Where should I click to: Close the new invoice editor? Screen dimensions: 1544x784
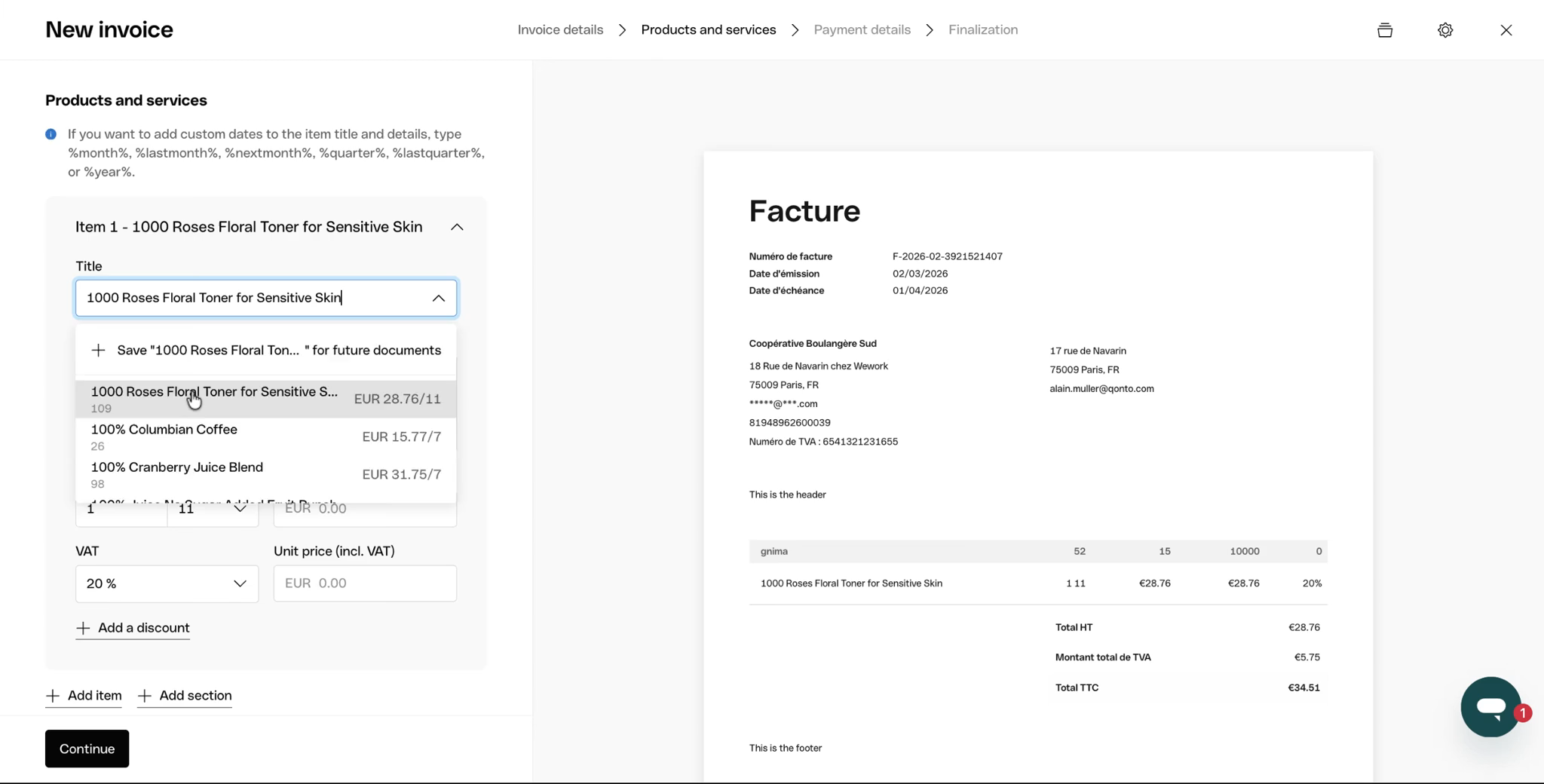[1506, 30]
